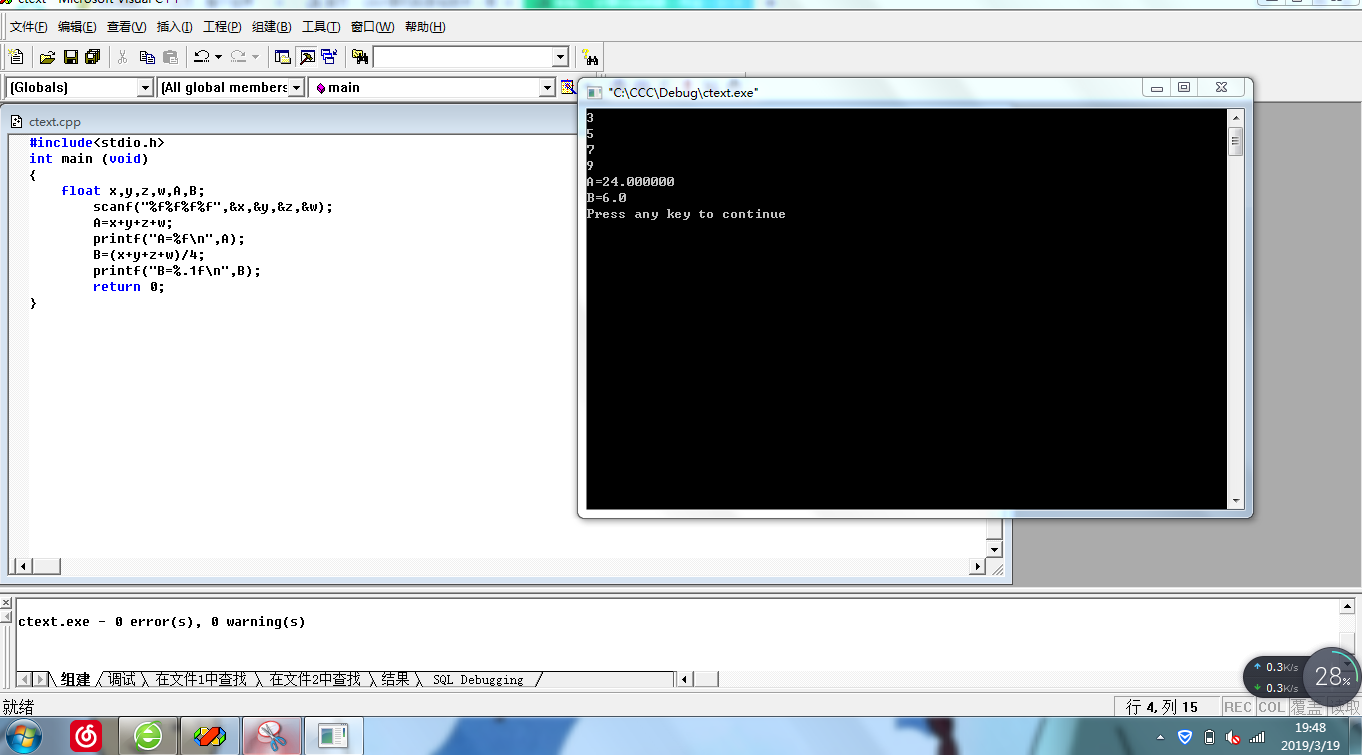Open the 组建(B) menu
The width and height of the screenshot is (1362, 755).
click(272, 27)
